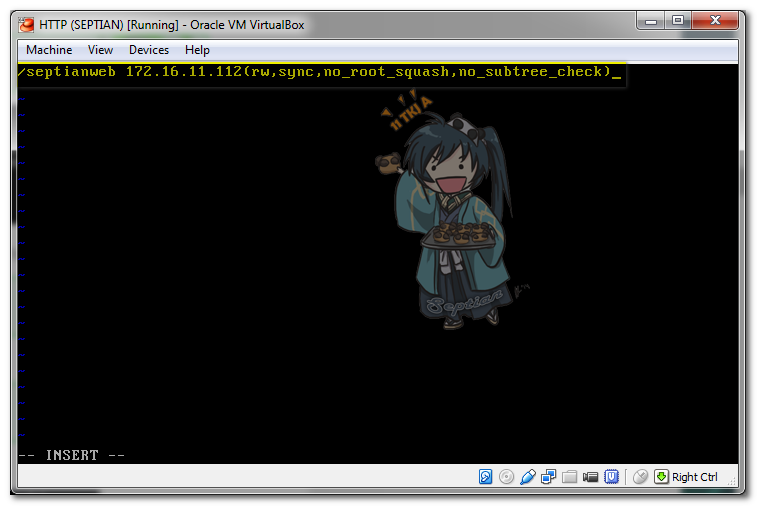Open the View menu
The width and height of the screenshot is (757, 506).
(100, 50)
